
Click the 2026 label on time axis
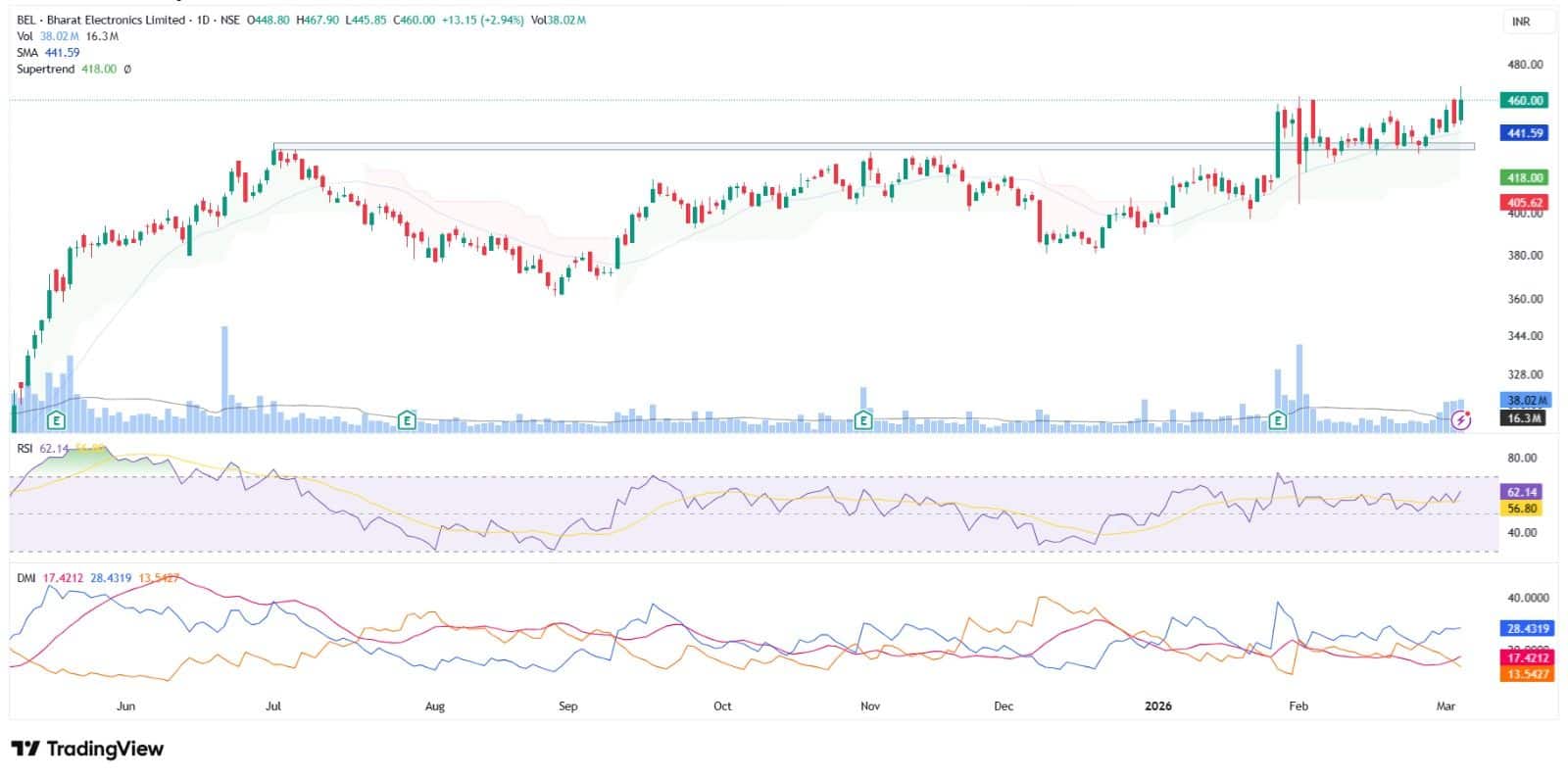pyautogui.click(x=1158, y=705)
